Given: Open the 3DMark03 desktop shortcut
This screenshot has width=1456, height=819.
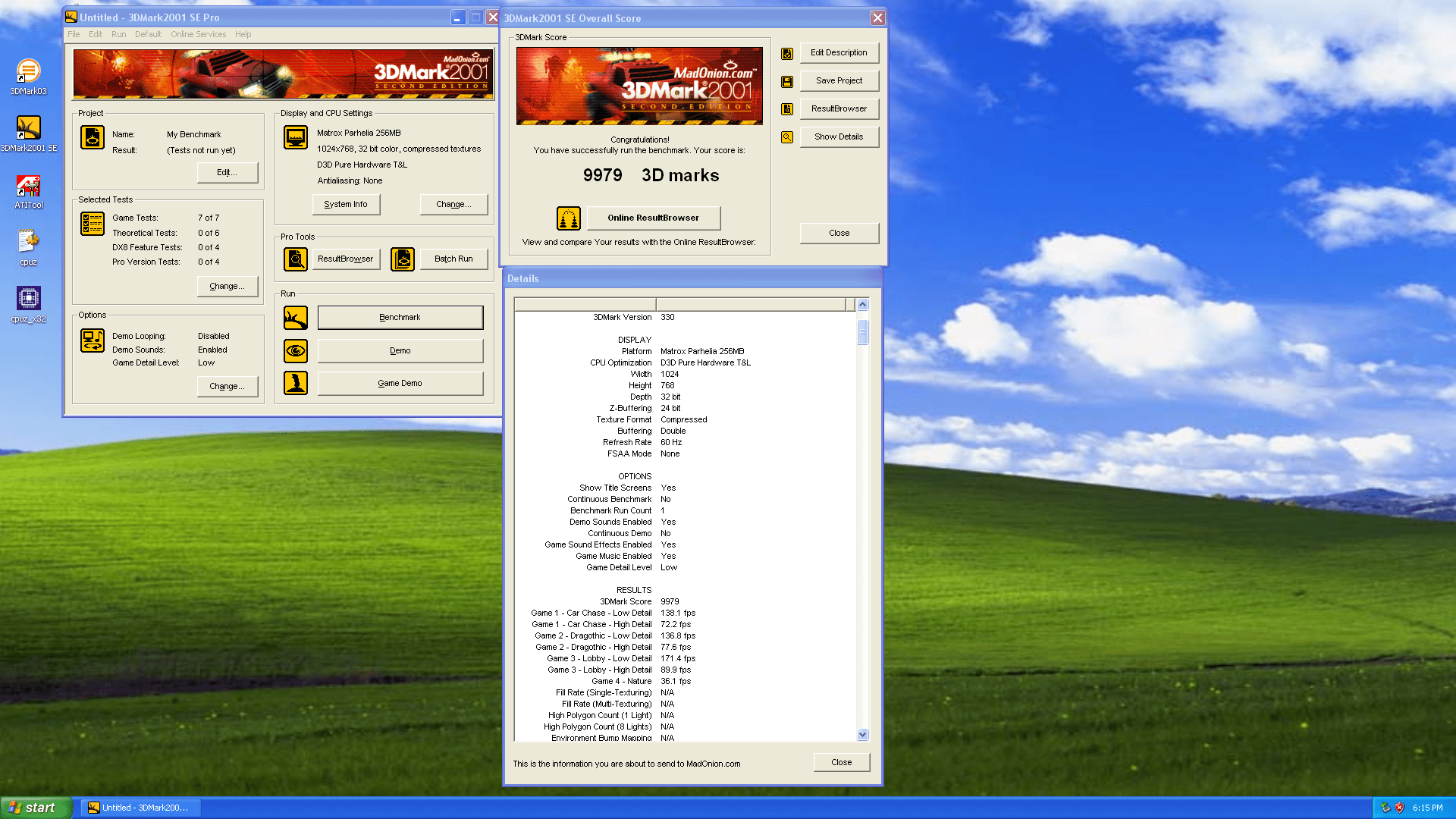Looking at the screenshot, I should click(28, 77).
